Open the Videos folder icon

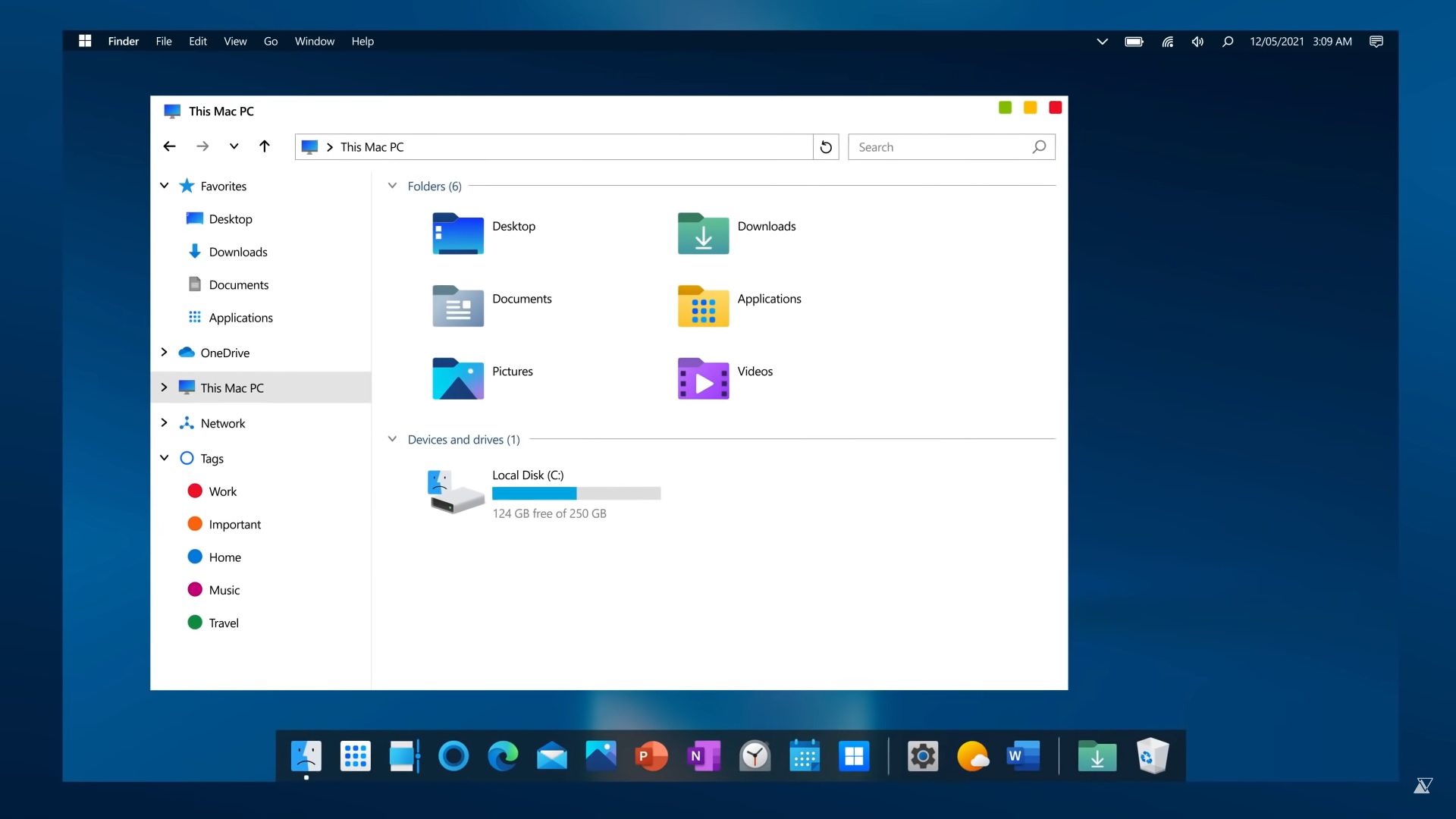[x=703, y=378]
